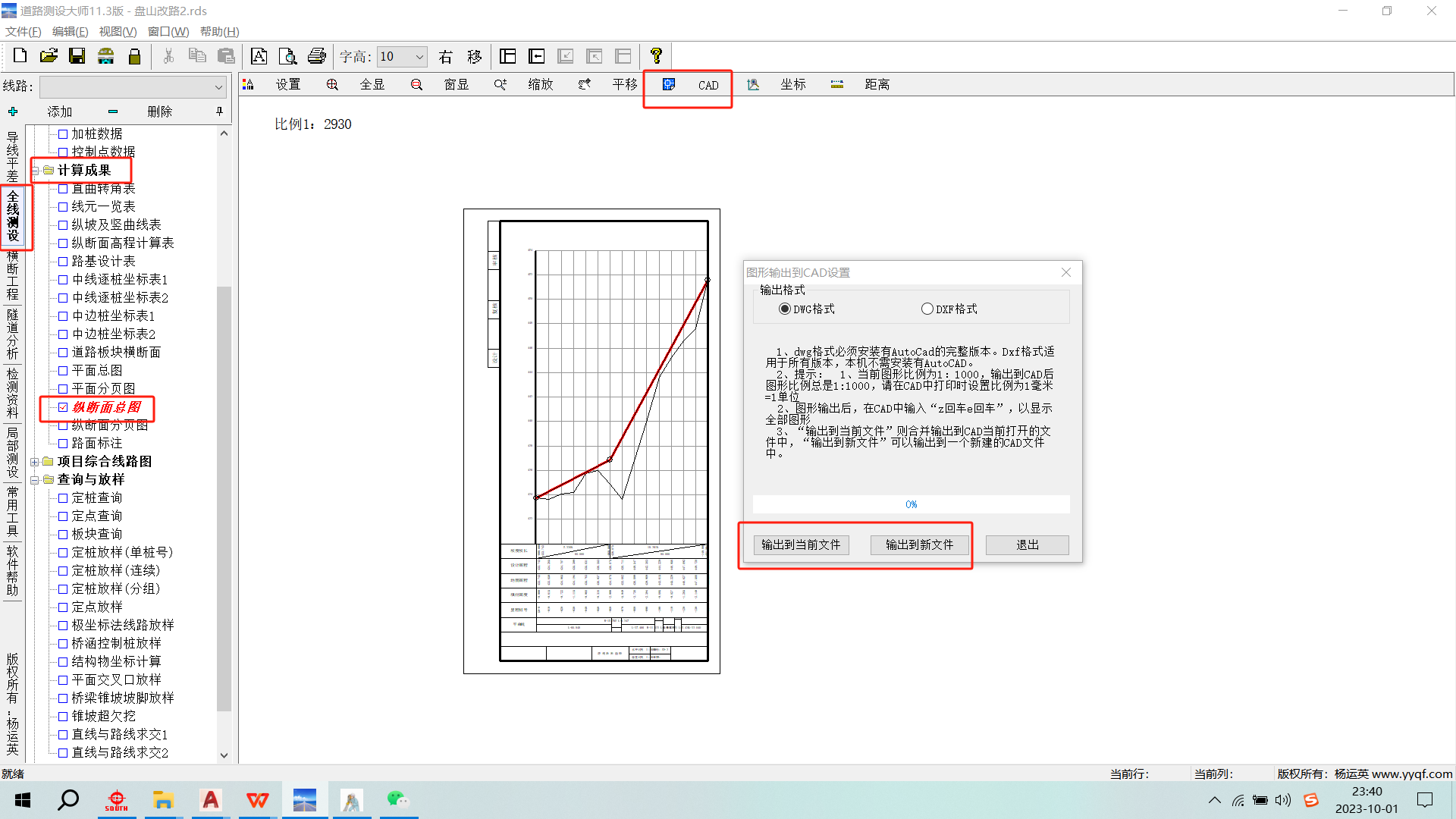Viewport: 1456px width, 819px height.
Task: Click the printer icon
Action: (x=317, y=56)
